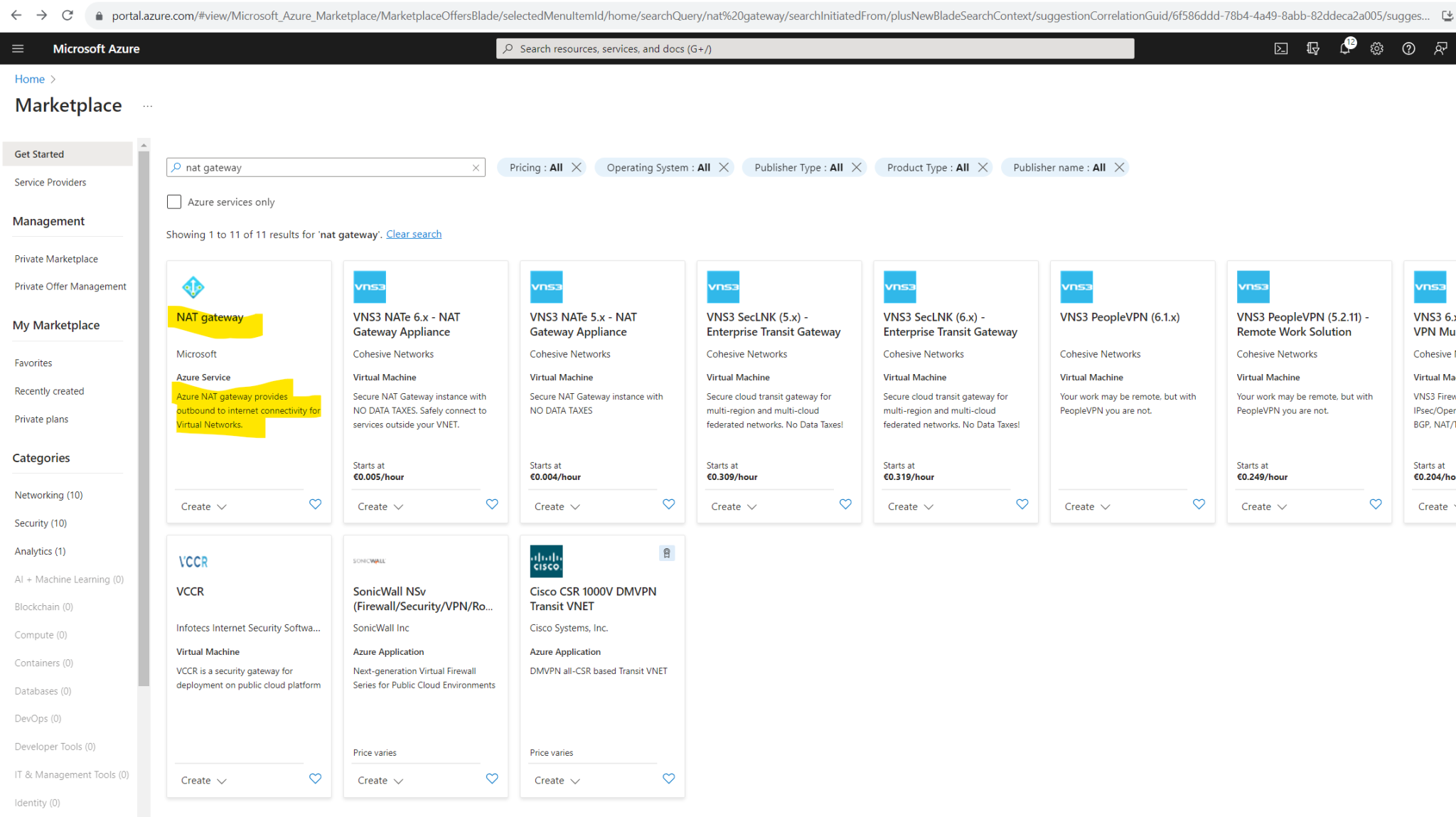Open the VNS3 PeopleVPN (6.1.x) offer title
The image size is (1456, 817).
point(1120,317)
